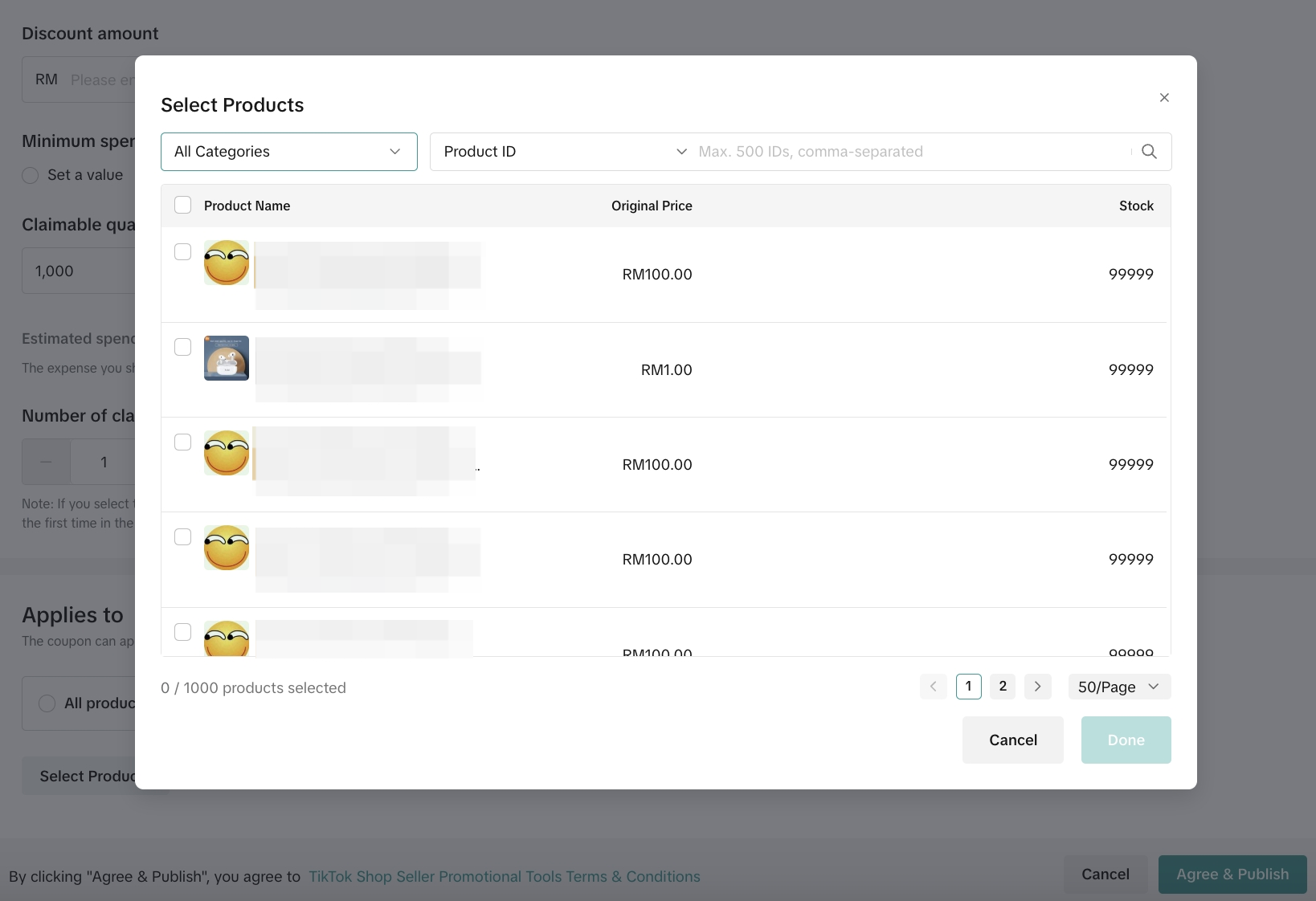The width and height of the screenshot is (1316, 901).
Task: Click the previous page arrow
Action: [933, 687]
